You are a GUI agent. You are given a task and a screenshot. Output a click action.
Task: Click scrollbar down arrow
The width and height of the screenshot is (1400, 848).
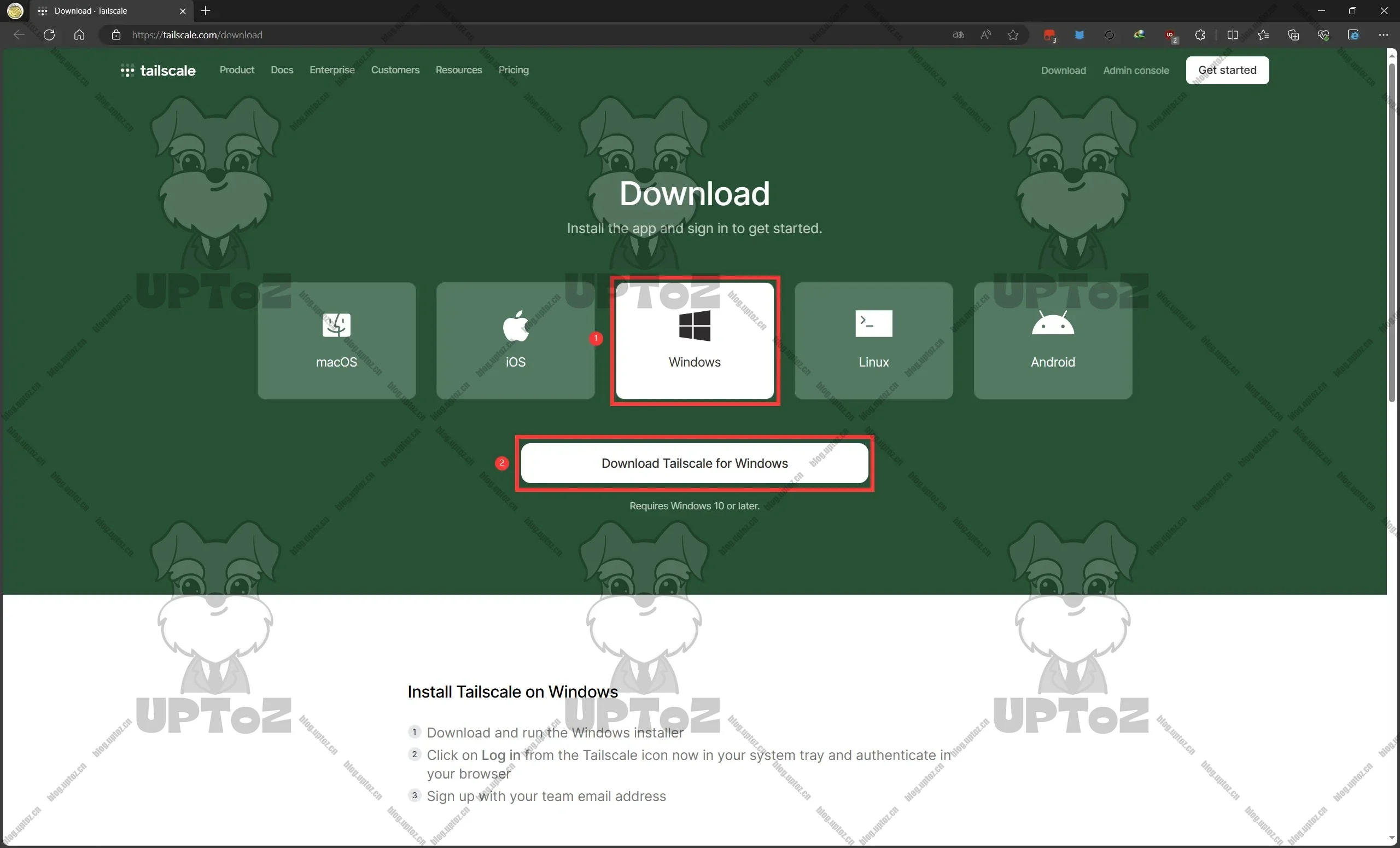(1392, 838)
